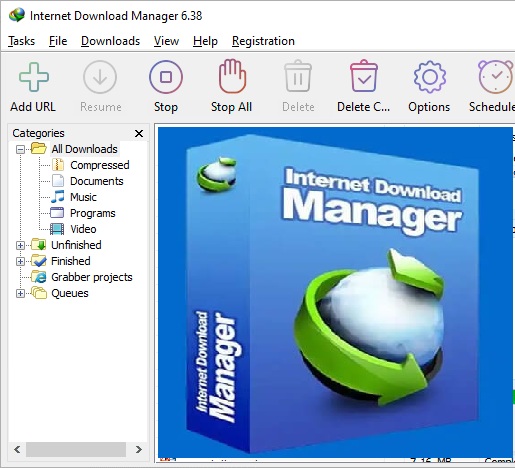Stop the selected download with the Stop icon
The image size is (515, 468).
click(166, 77)
